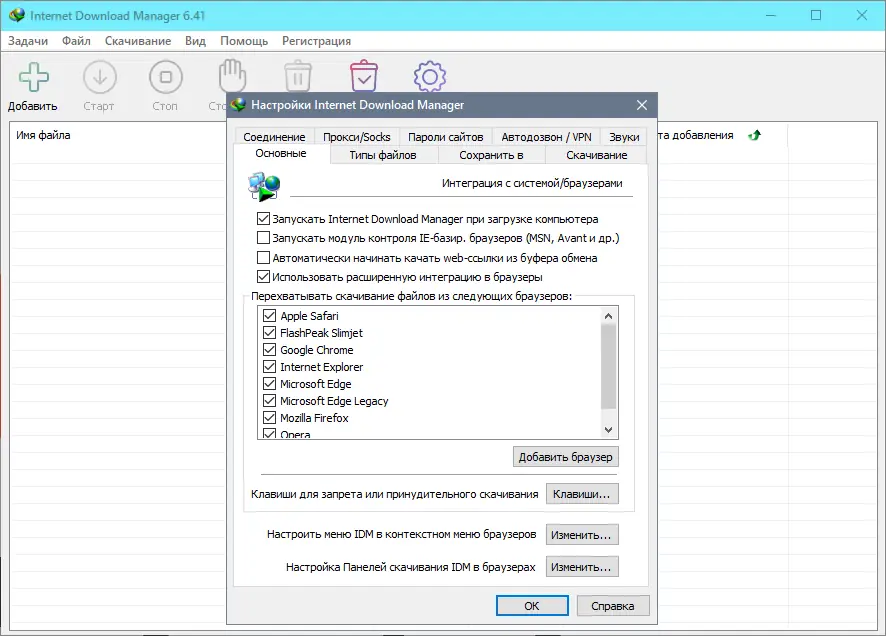The height and width of the screenshot is (636, 886).
Task: Open the Задачи menu
Action: pyautogui.click(x=28, y=41)
